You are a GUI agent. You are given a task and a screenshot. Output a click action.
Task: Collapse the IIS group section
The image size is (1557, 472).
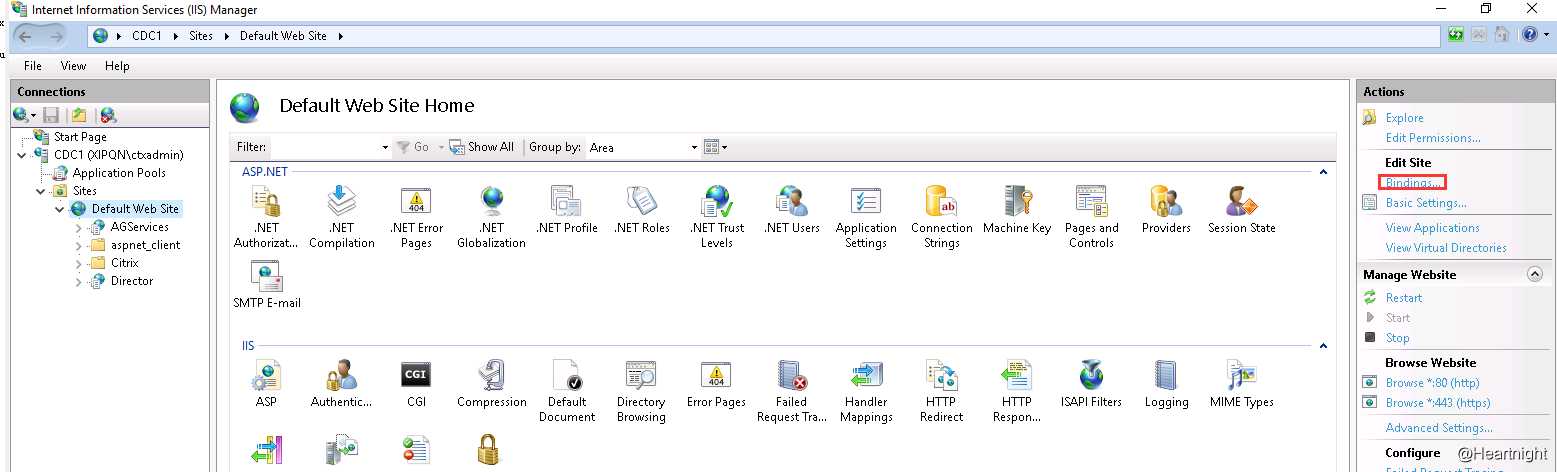(1323, 346)
